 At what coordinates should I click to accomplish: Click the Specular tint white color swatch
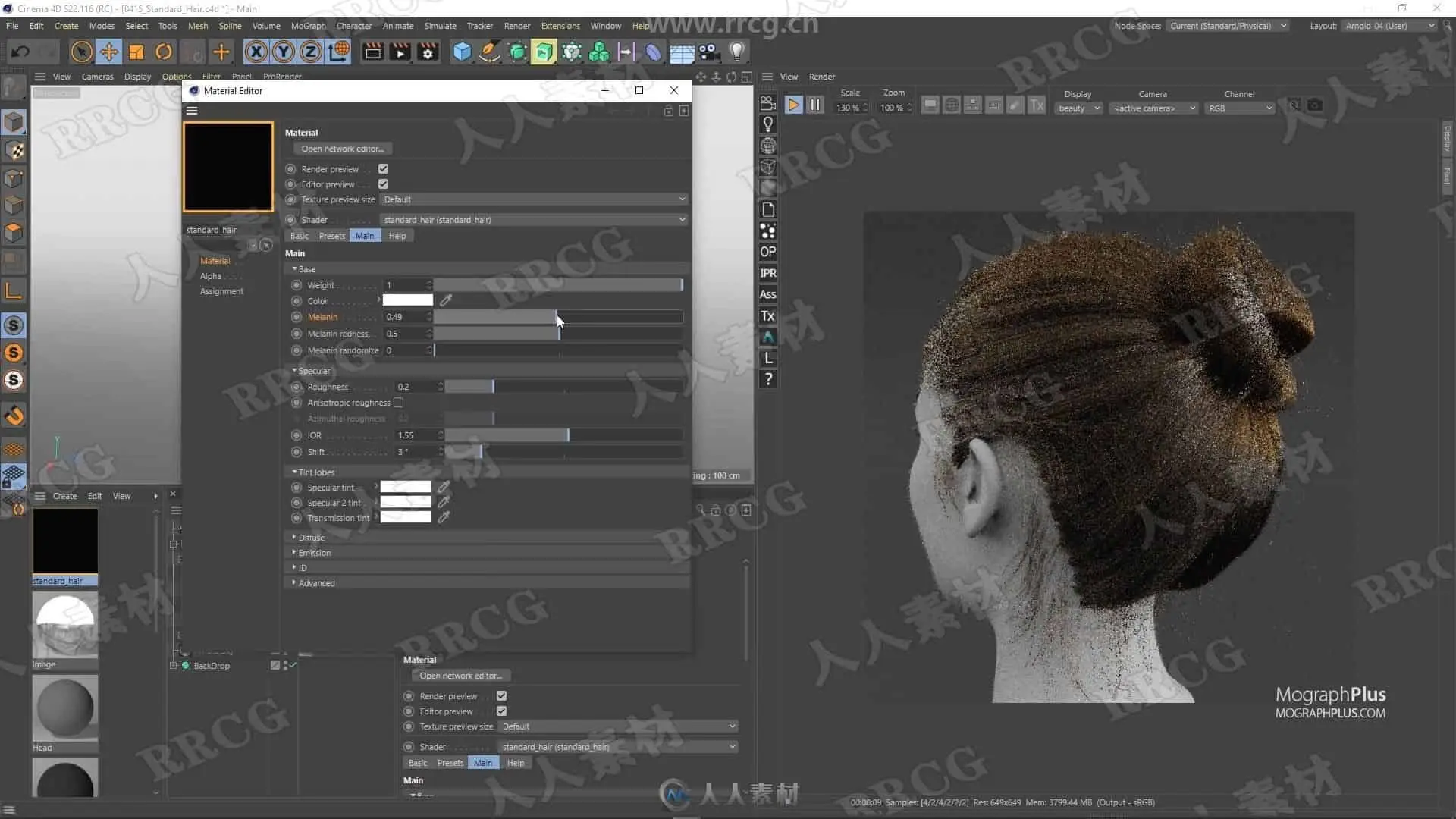[405, 488]
